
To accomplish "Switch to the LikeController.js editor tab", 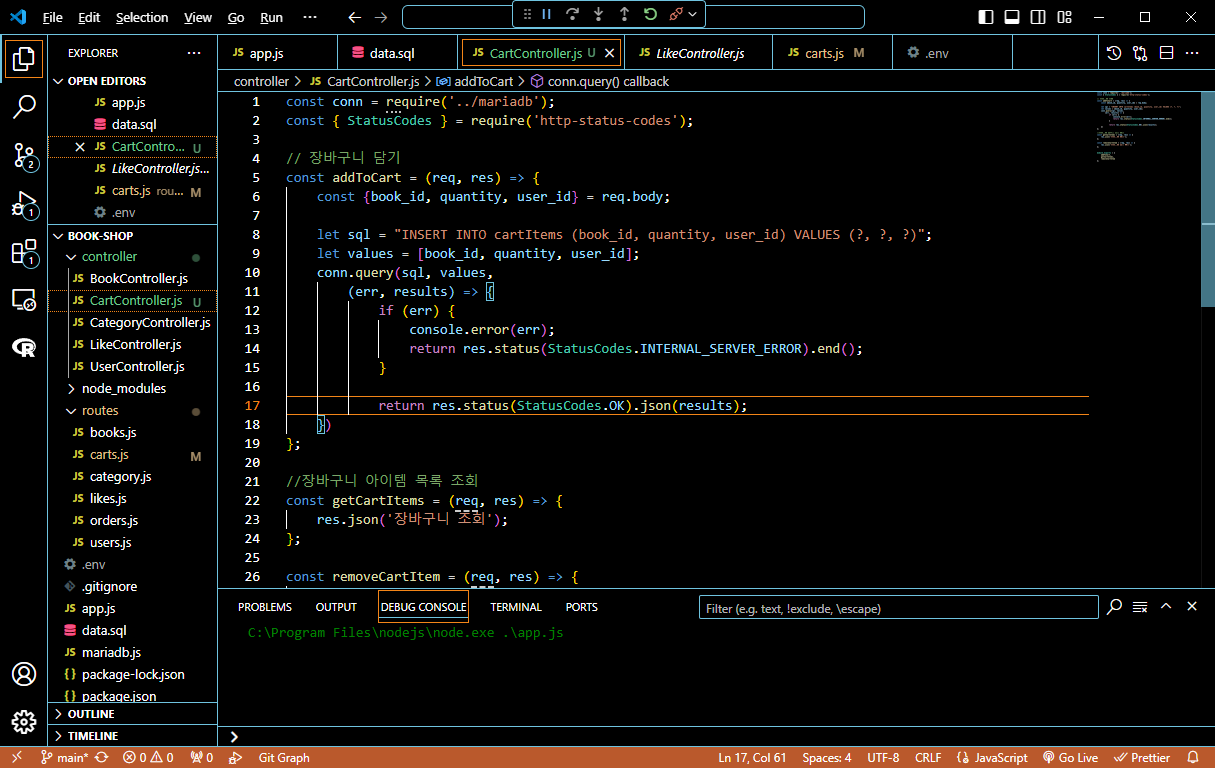I will click(700, 53).
